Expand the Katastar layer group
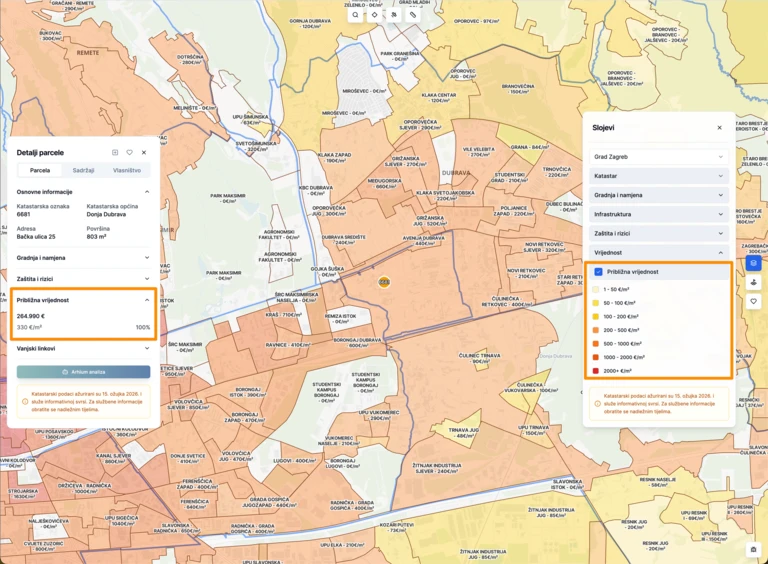 click(x=658, y=176)
